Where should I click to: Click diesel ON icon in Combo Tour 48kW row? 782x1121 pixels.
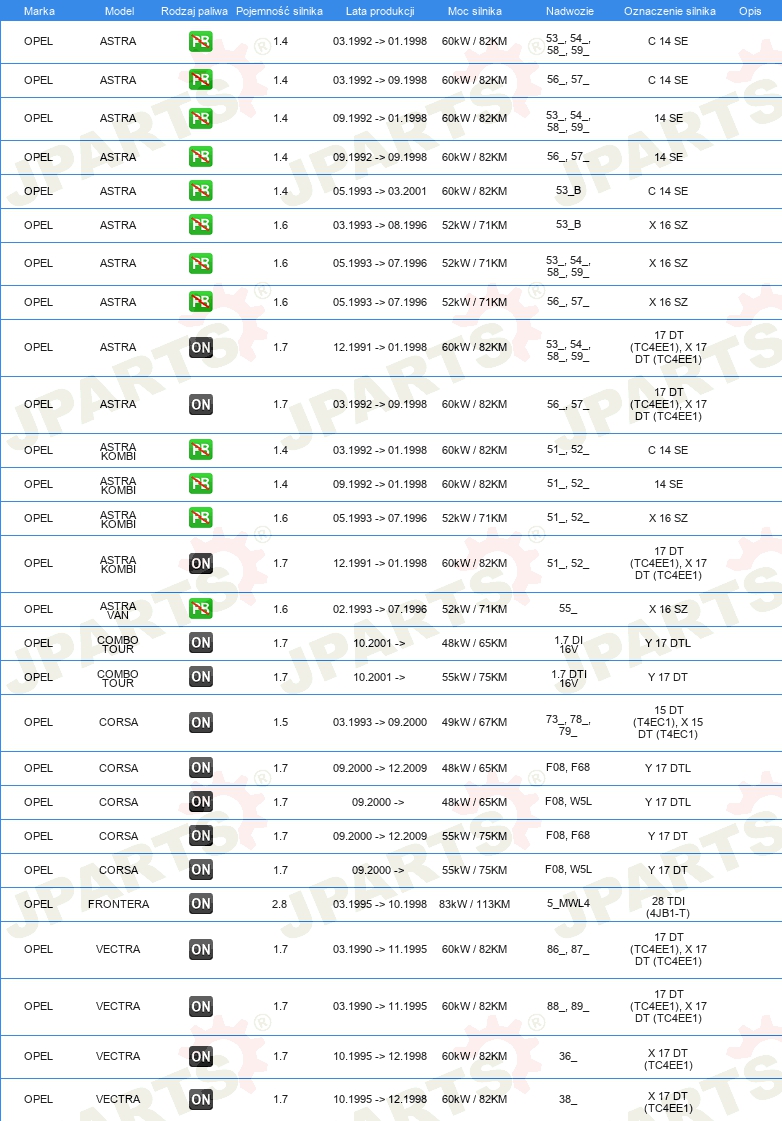point(201,643)
